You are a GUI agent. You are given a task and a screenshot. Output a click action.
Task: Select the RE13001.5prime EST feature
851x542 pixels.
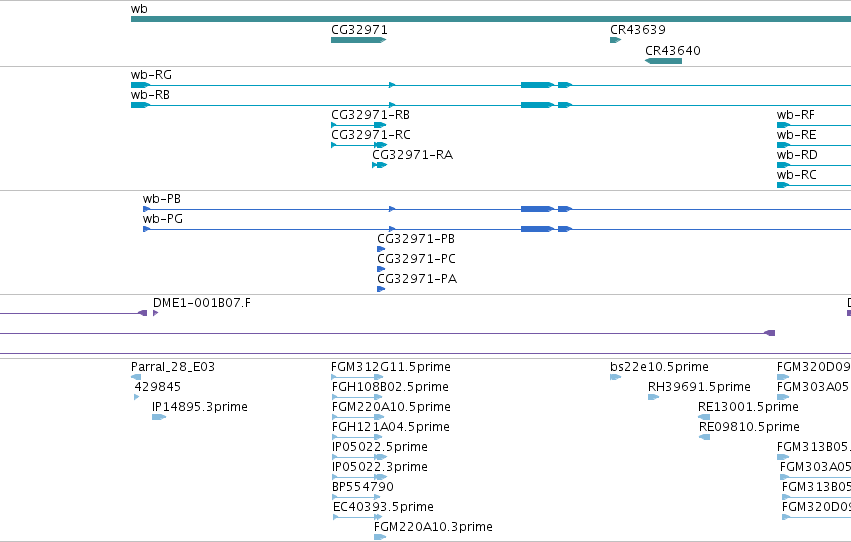click(x=704, y=417)
